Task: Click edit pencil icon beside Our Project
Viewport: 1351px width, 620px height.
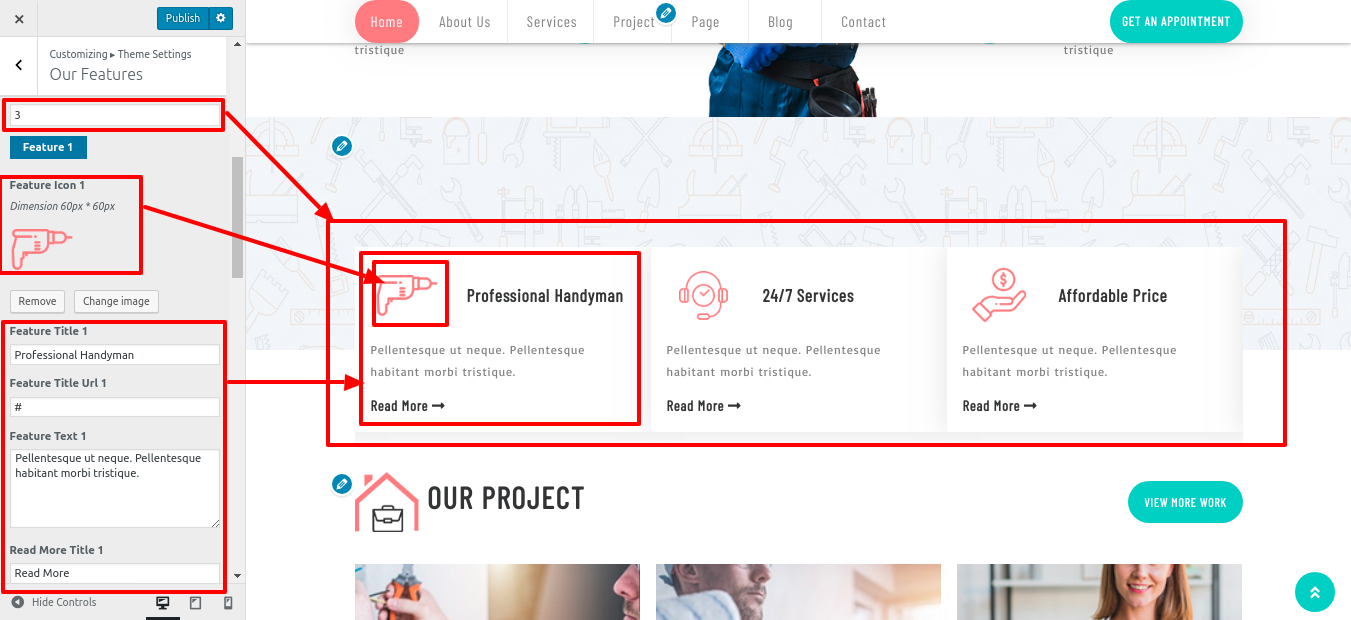Action: coord(342,484)
